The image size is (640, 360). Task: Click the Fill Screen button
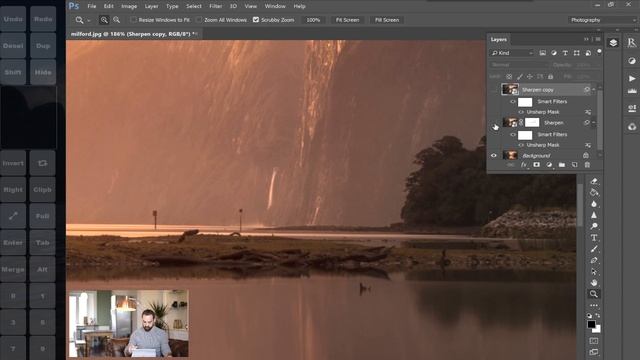click(387, 20)
